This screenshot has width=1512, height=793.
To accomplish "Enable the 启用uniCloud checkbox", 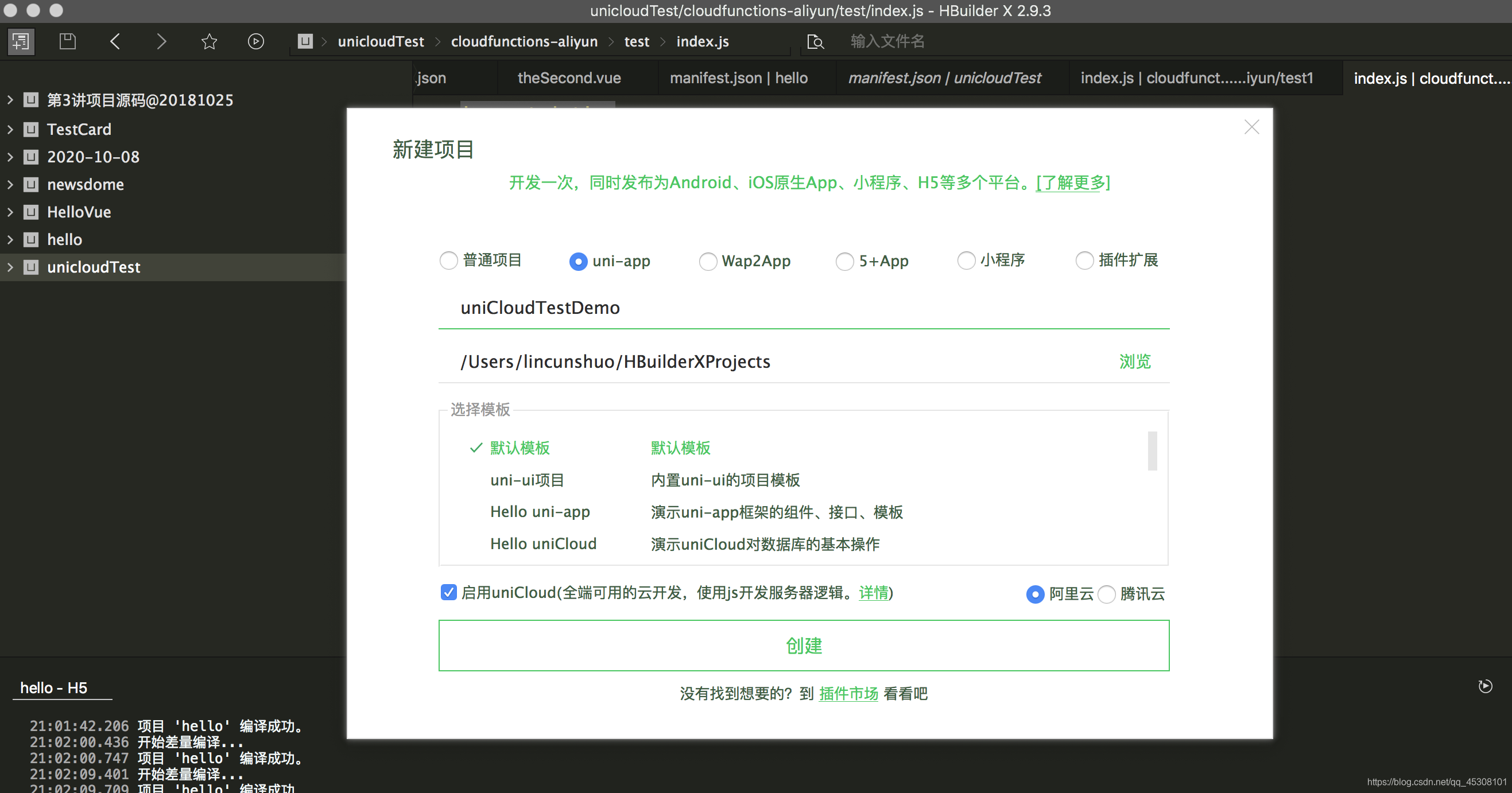I will [448, 593].
